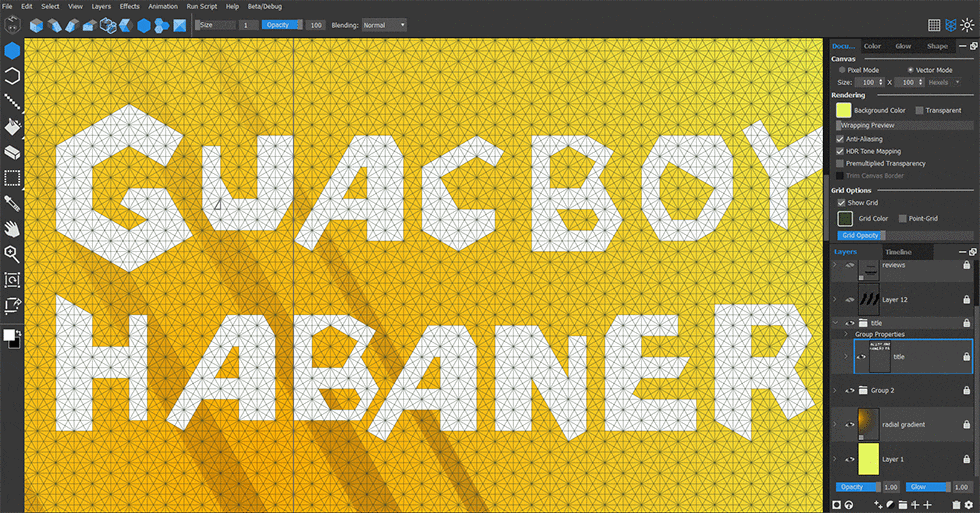This screenshot has height=513, width=980.
Task: Open the Background Color swatch
Action: pyautogui.click(x=843, y=110)
